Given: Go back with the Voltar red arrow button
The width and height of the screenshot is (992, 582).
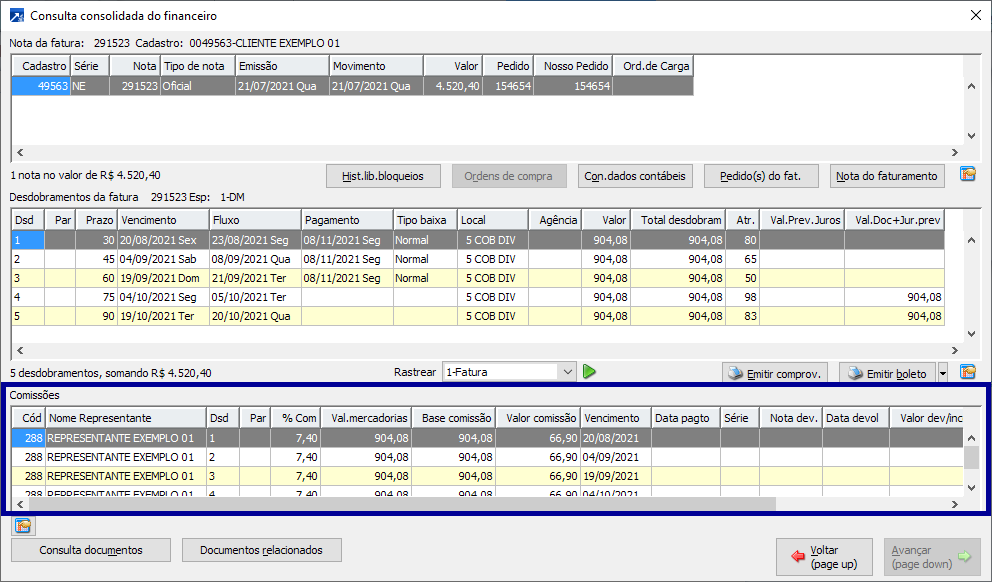Looking at the screenshot, I should click(825, 557).
